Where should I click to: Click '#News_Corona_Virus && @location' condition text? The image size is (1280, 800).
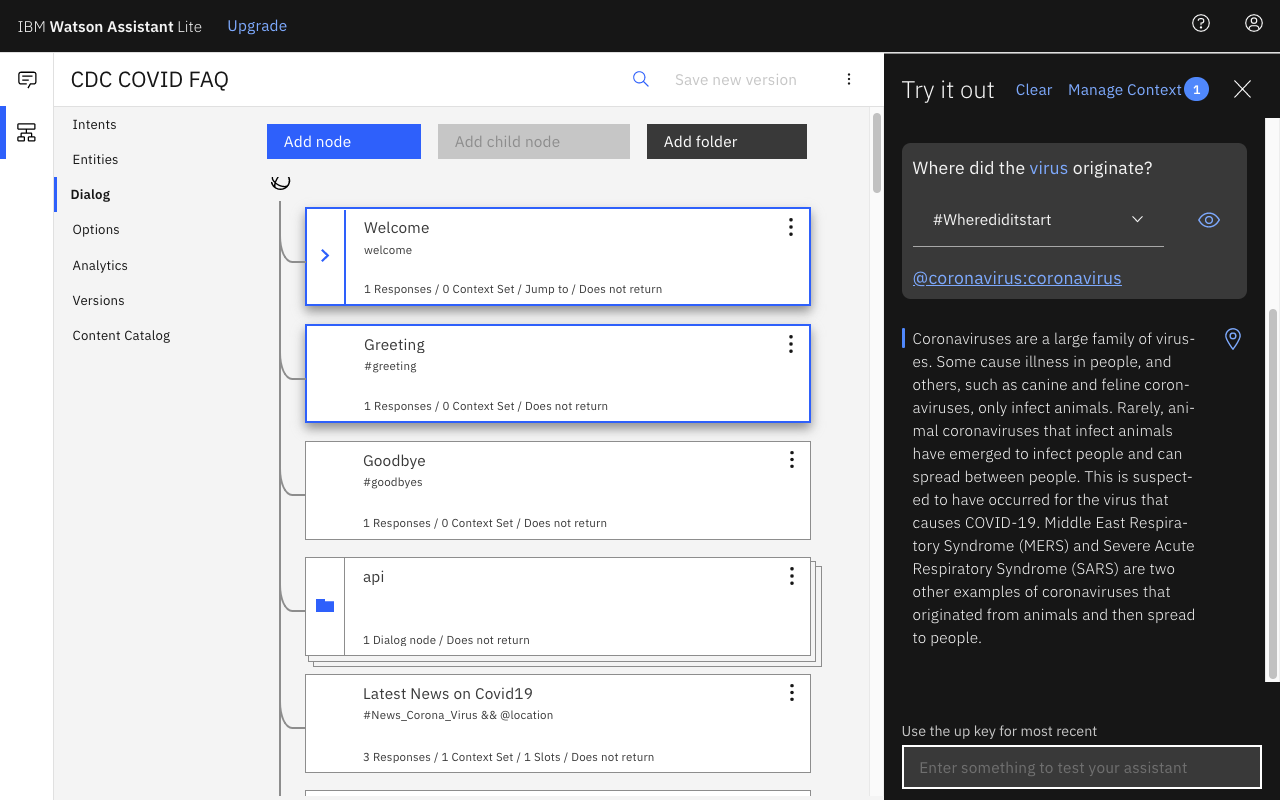pos(458,715)
